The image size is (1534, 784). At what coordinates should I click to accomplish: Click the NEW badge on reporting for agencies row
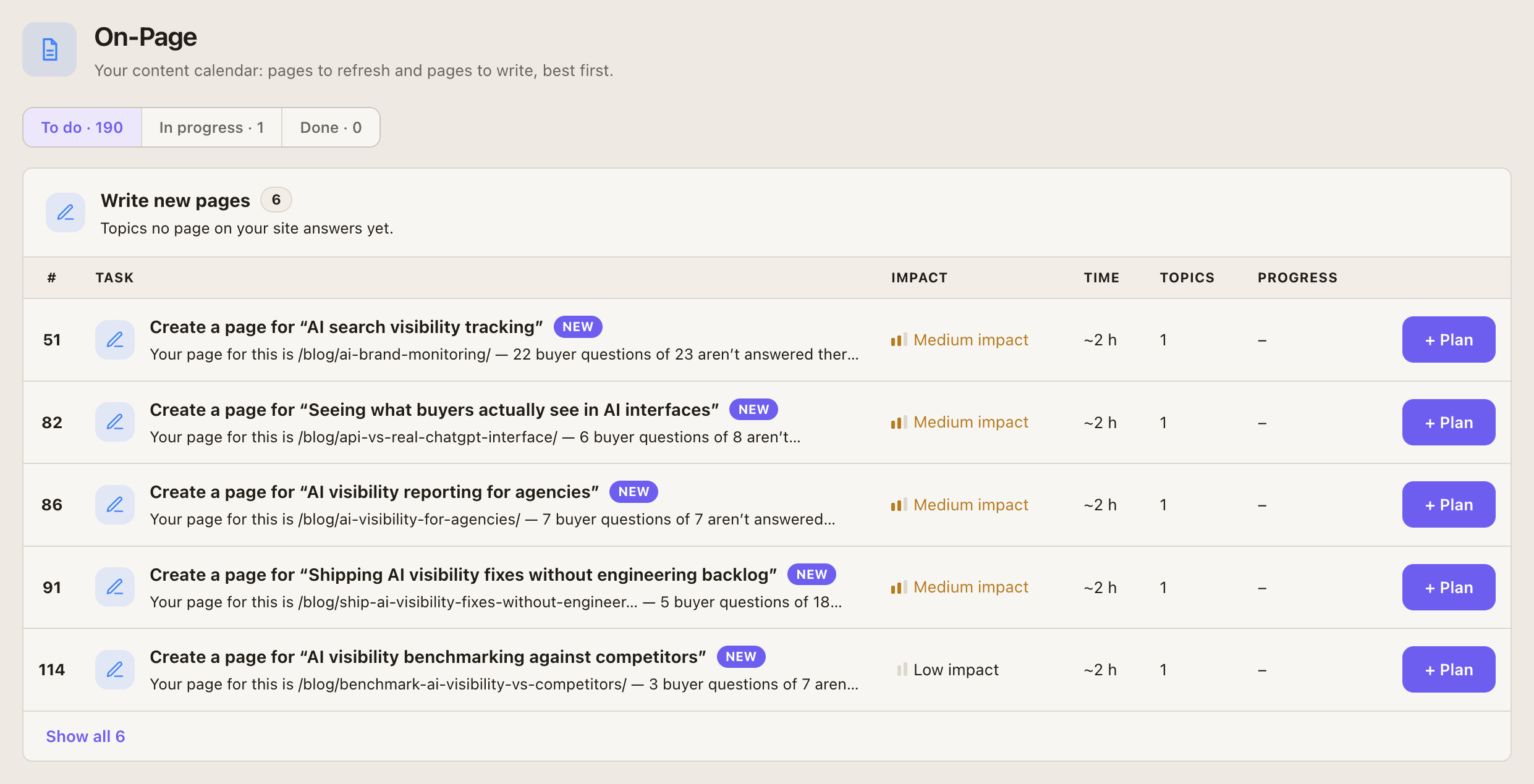(x=634, y=492)
